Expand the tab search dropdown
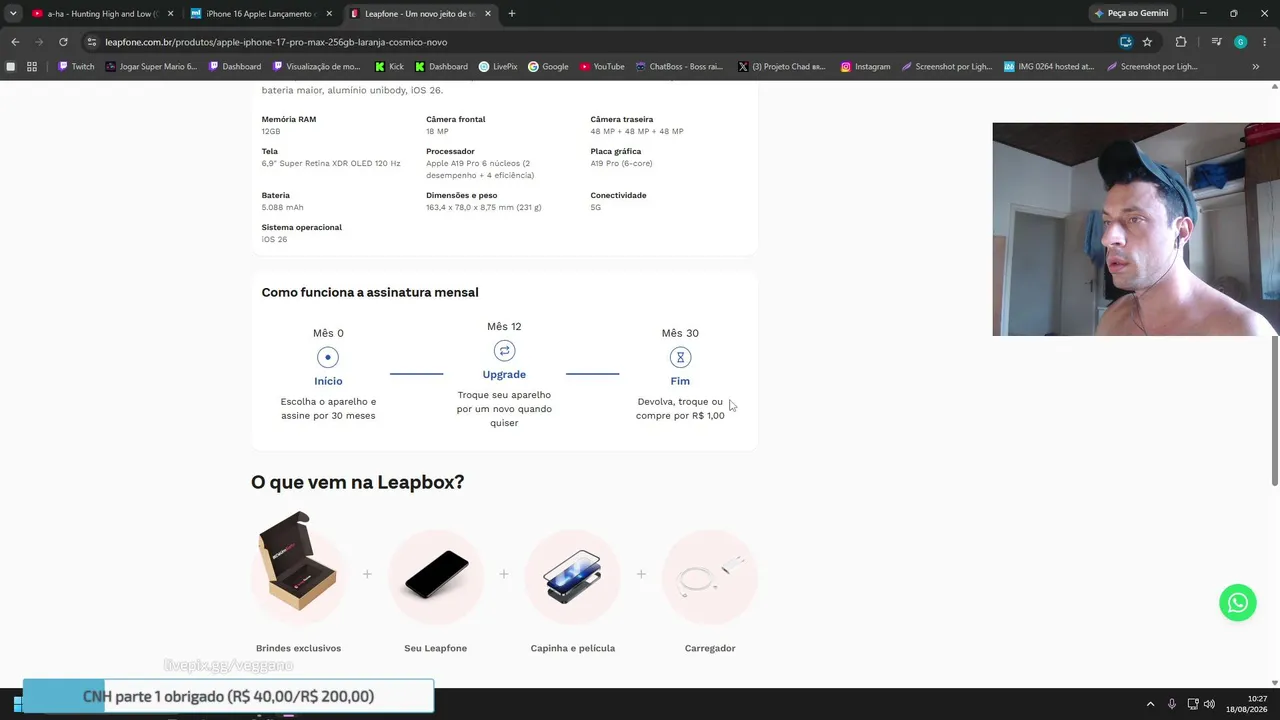The image size is (1280, 720). click(x=13, y=14)
